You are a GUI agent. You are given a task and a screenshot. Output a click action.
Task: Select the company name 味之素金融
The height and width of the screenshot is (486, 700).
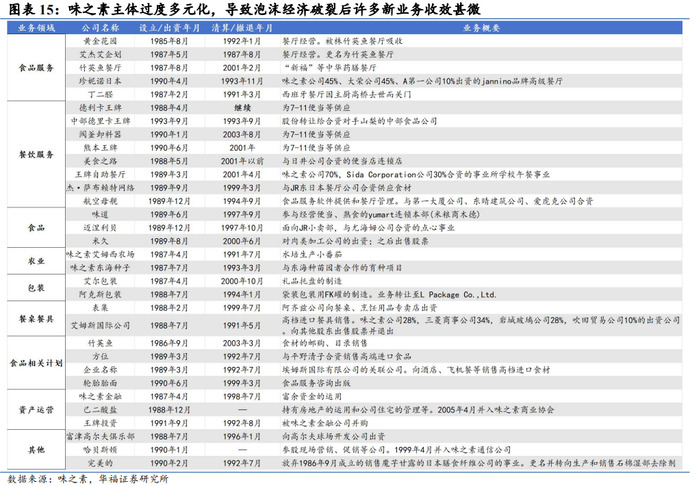(100, 397)
